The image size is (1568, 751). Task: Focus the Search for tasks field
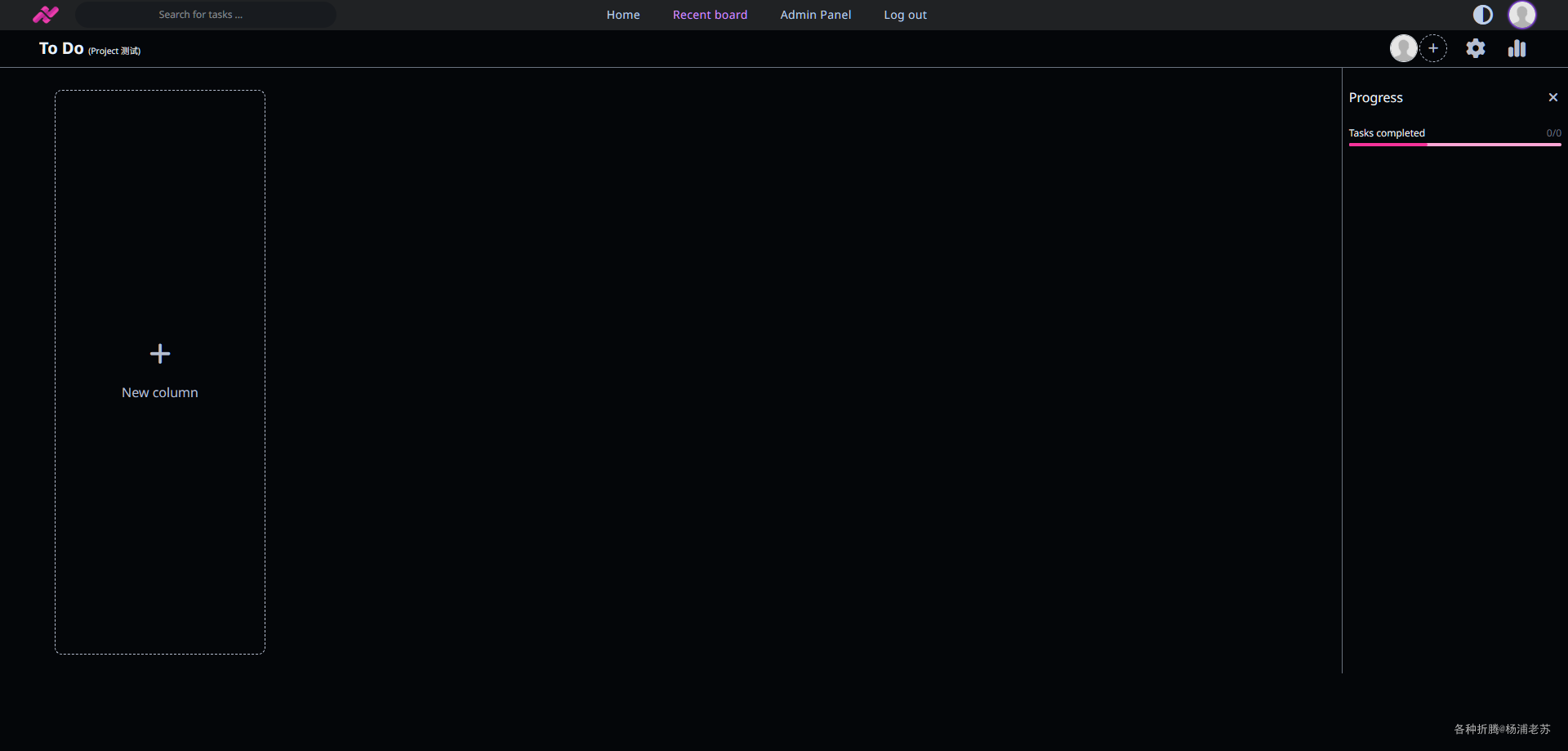[x=206, y=15]
